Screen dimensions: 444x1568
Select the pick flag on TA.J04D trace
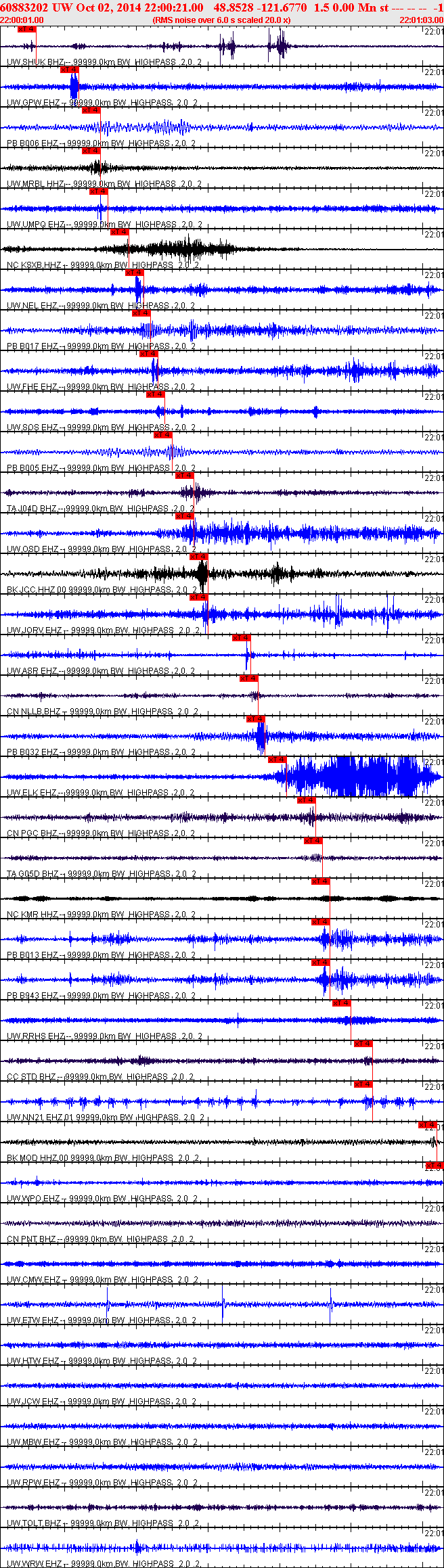tap(184, 476)
